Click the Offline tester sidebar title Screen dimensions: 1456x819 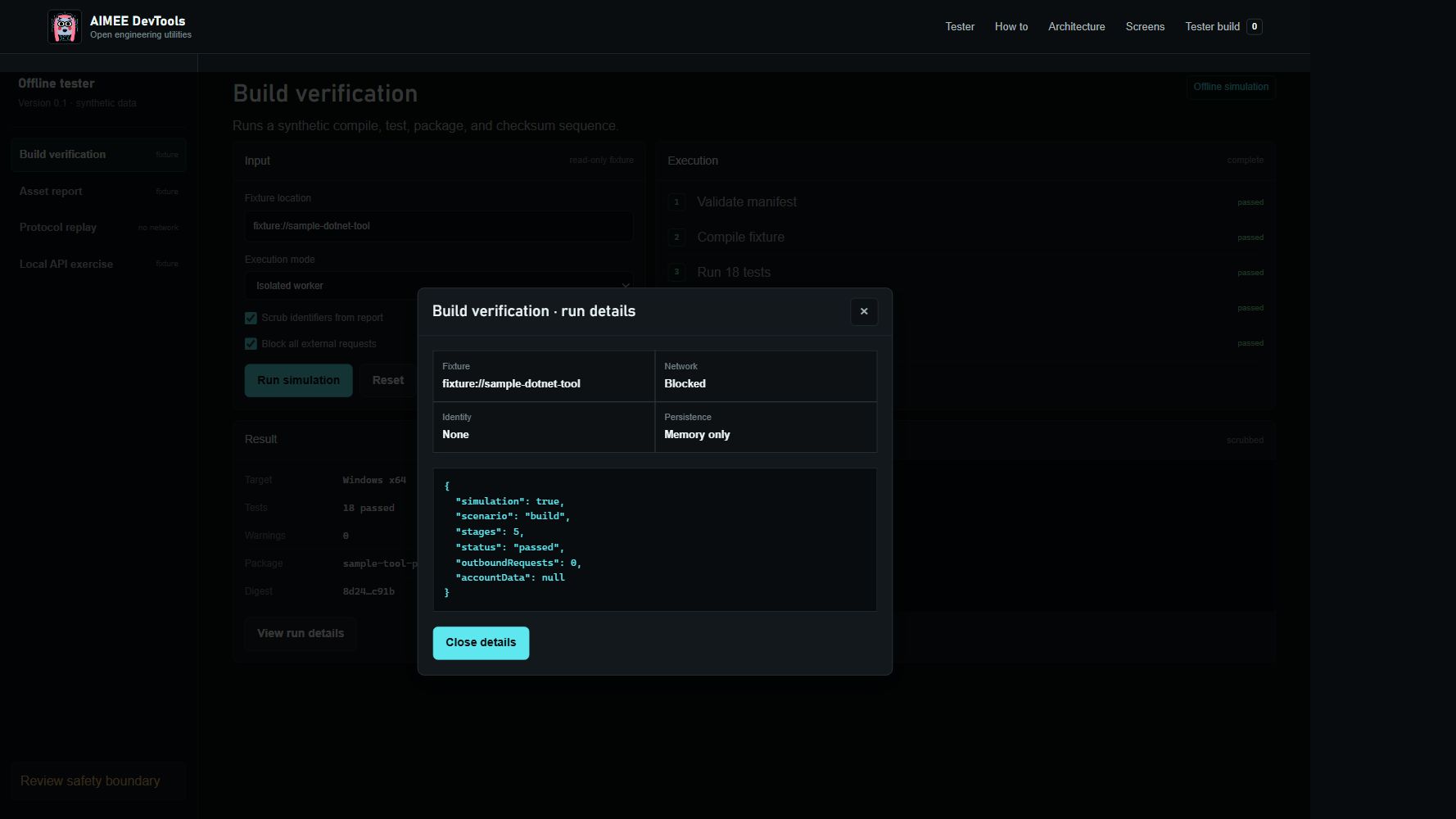(x=56, y=84)
